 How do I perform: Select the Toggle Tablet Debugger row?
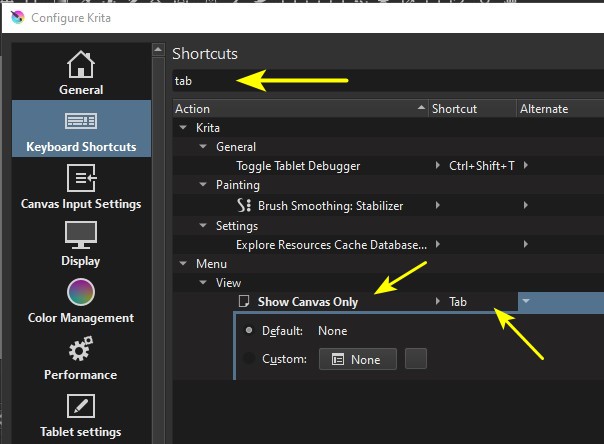click(x=388, y=166)
